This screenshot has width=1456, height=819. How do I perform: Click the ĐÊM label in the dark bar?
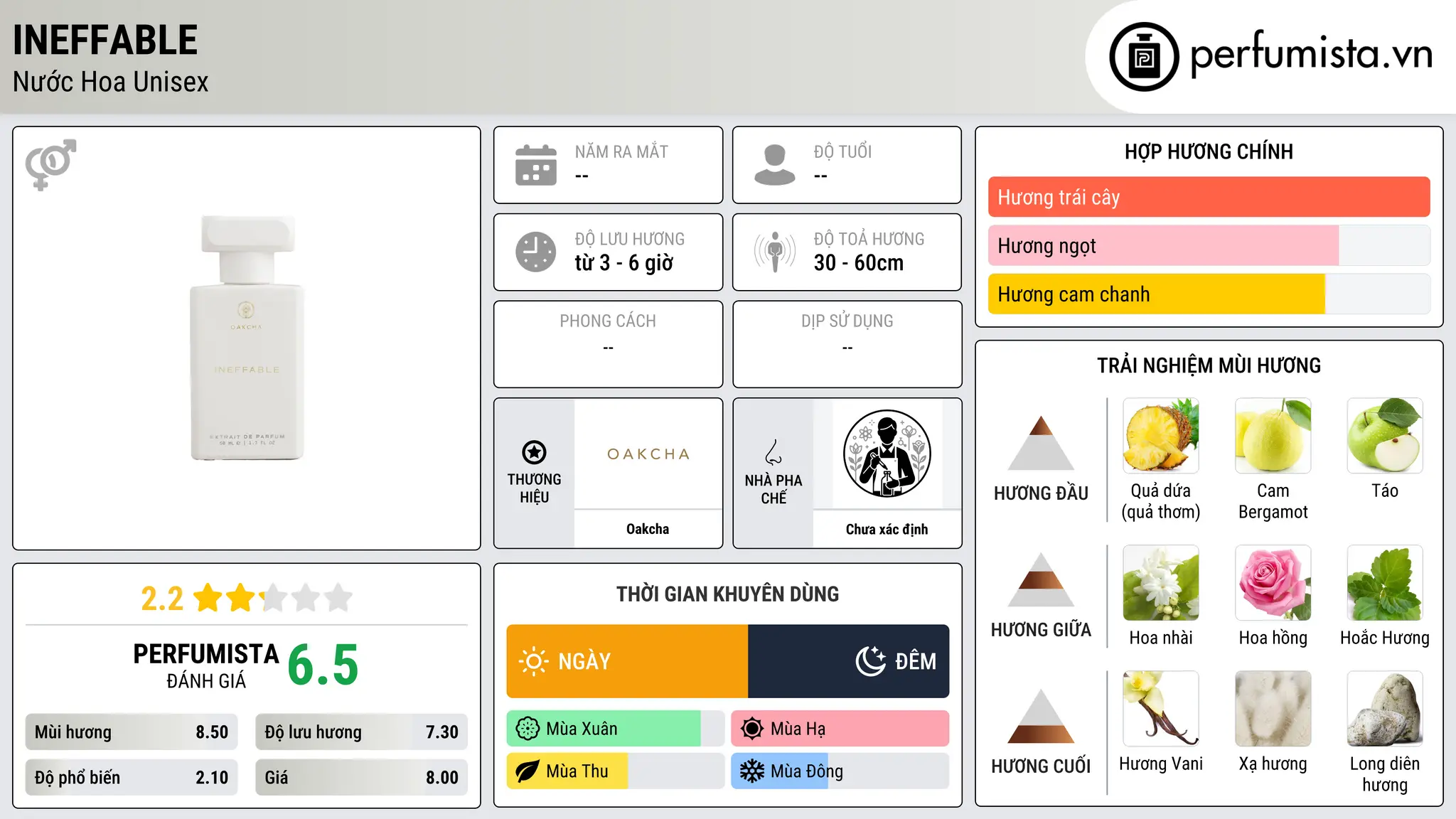(x=916, y=661)
